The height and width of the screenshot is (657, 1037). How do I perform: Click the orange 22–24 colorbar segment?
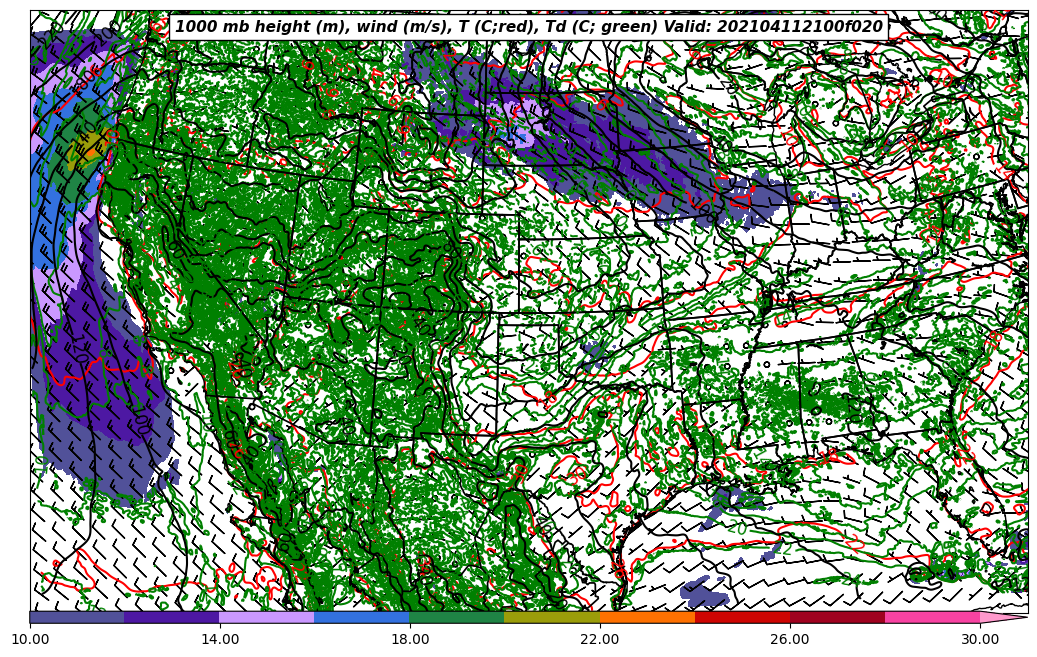tap(647, 617)
